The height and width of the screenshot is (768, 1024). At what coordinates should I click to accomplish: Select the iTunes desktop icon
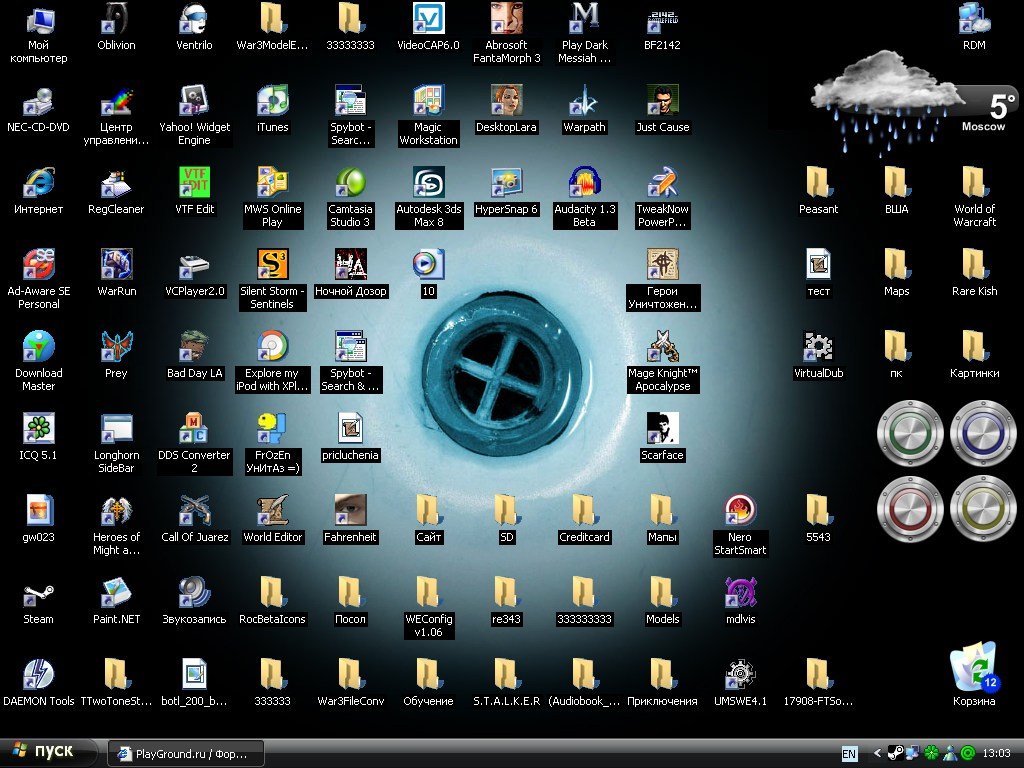[272, 101]
